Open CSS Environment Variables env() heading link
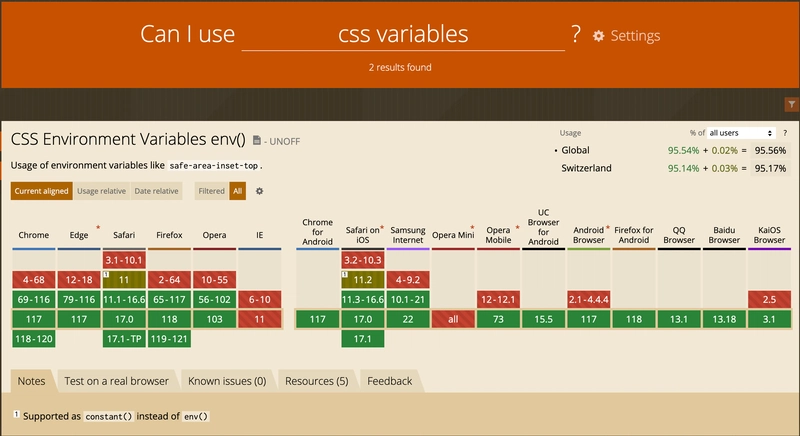 click(128, 139)
